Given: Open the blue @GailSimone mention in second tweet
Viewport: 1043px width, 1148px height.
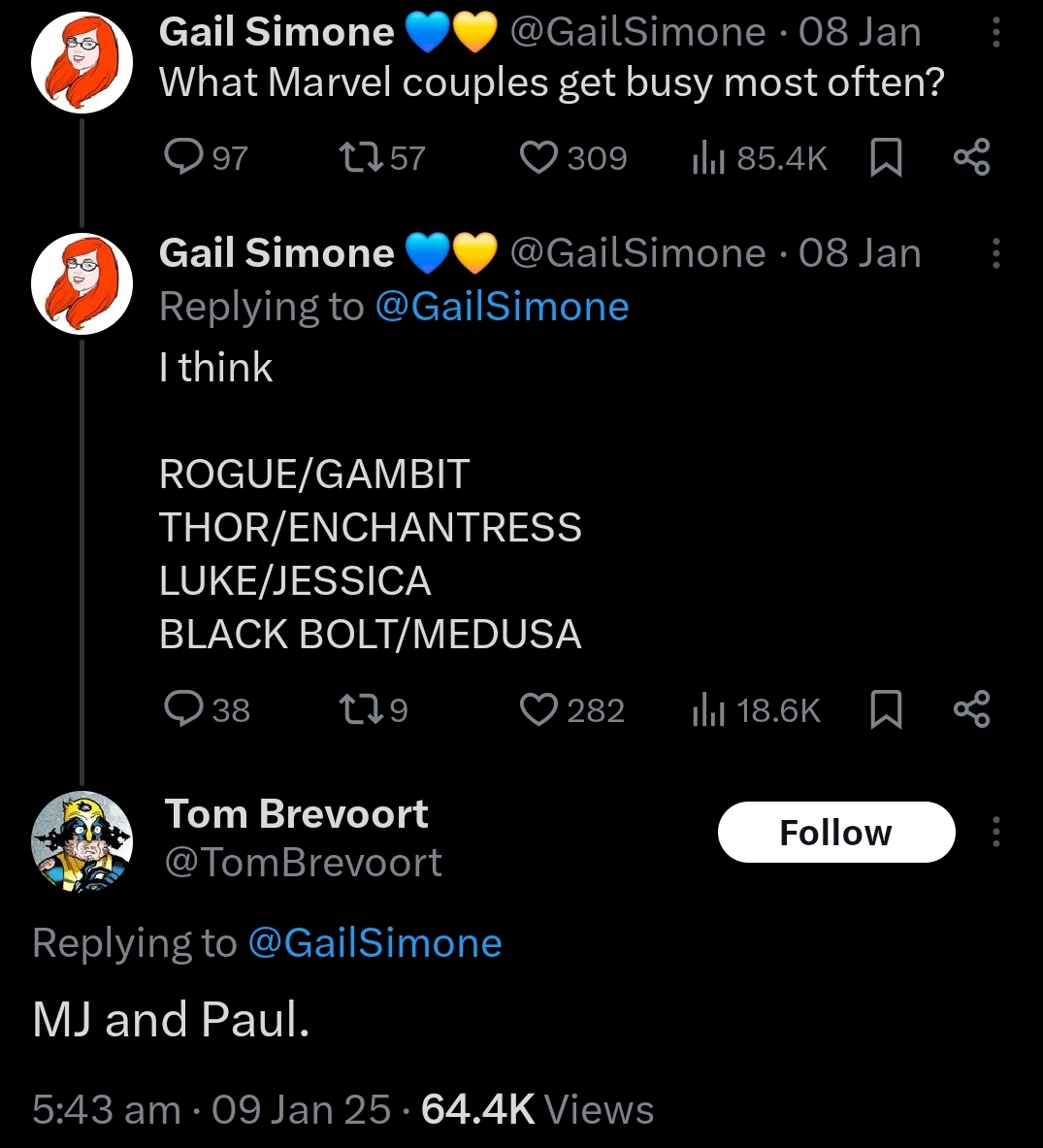Looking at the screenshot, I should pos(501,307).
